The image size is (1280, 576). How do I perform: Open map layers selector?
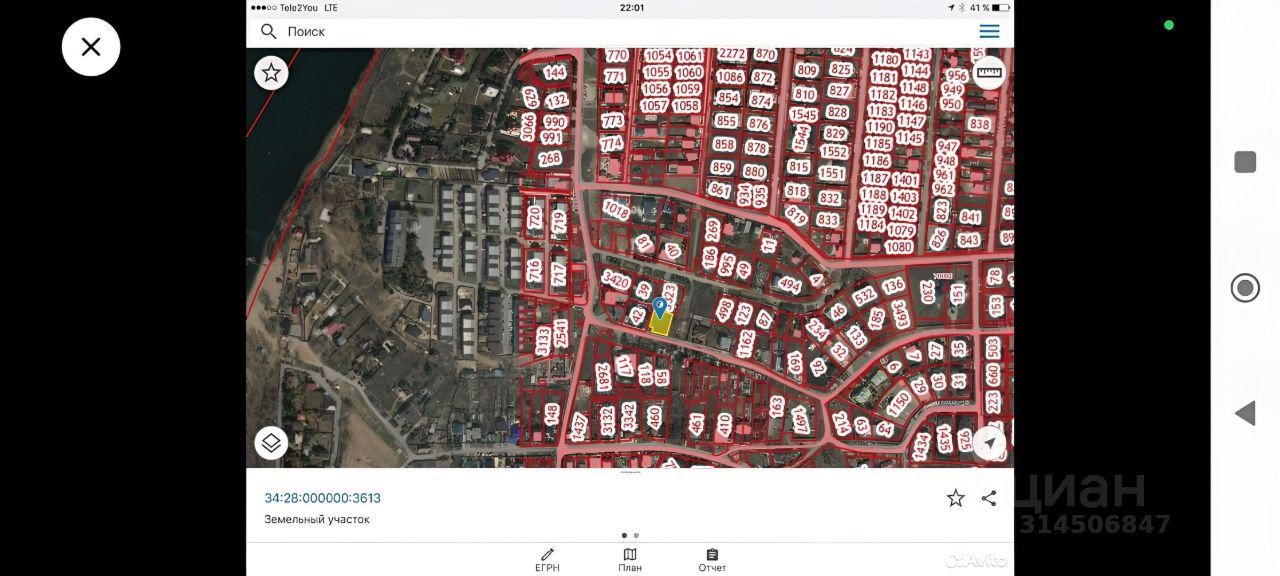click(271, 442)
